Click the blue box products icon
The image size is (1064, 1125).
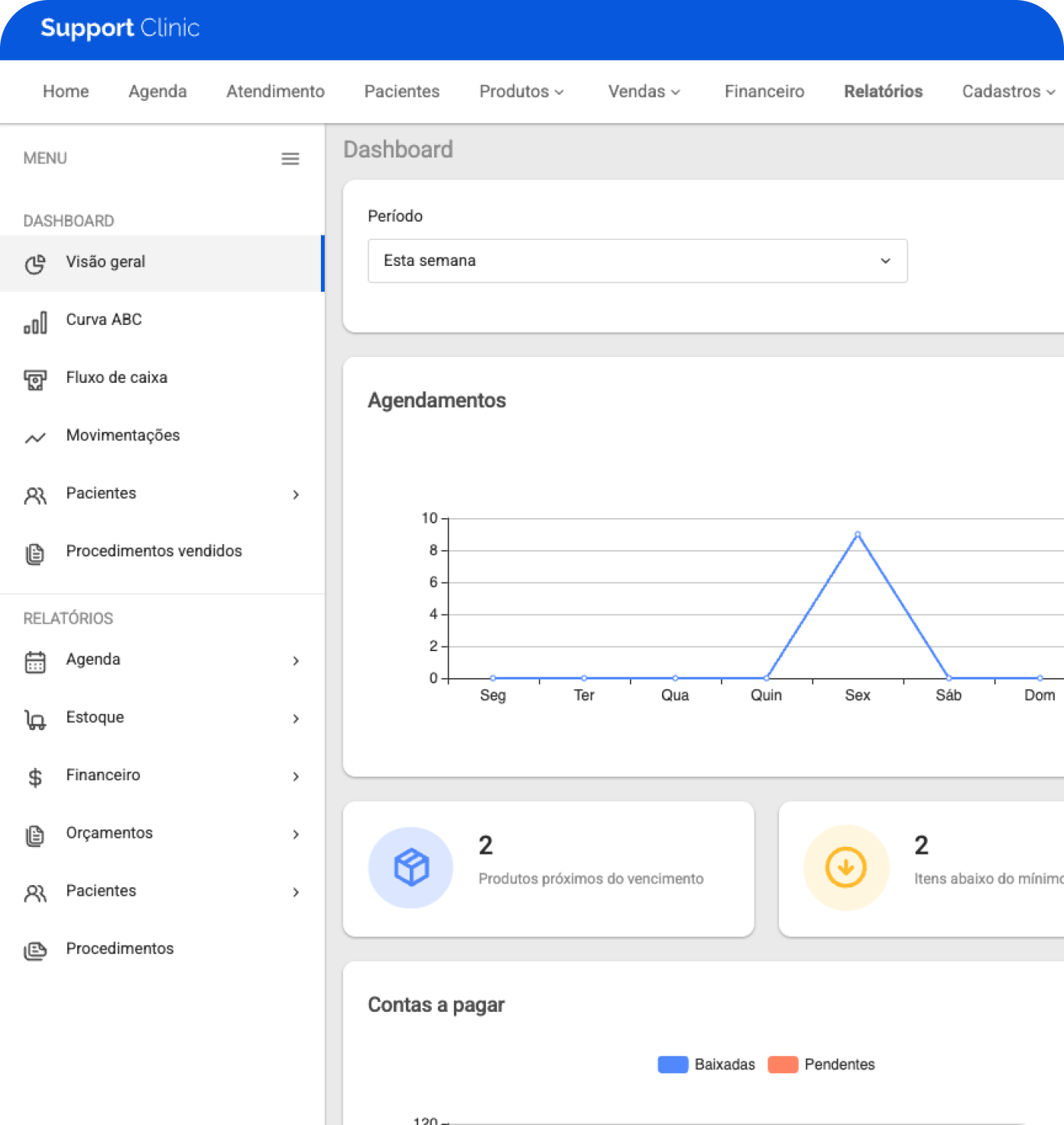click(411, 867)
